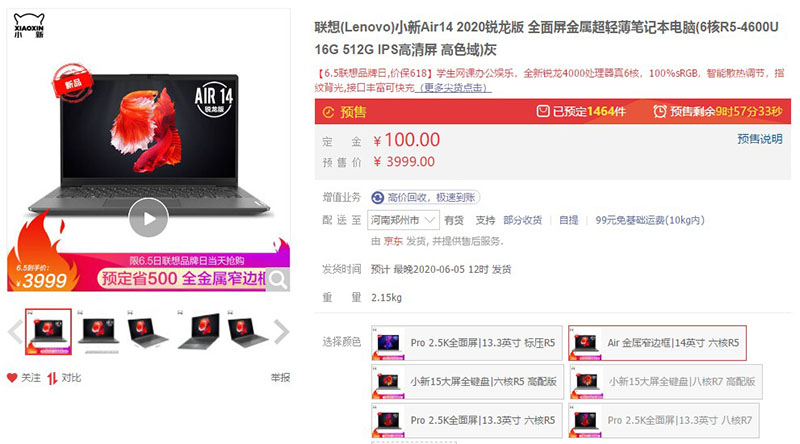Viewport: 800px width, 444px height.
Task: Open the 更多尖货点击 promo link
Action: [453, 88]
